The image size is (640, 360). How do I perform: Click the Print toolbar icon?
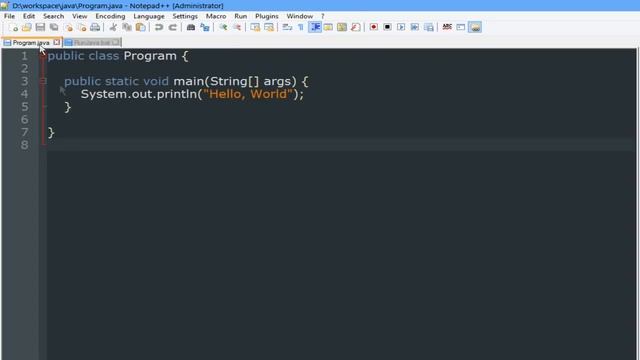tap(95, 27)
